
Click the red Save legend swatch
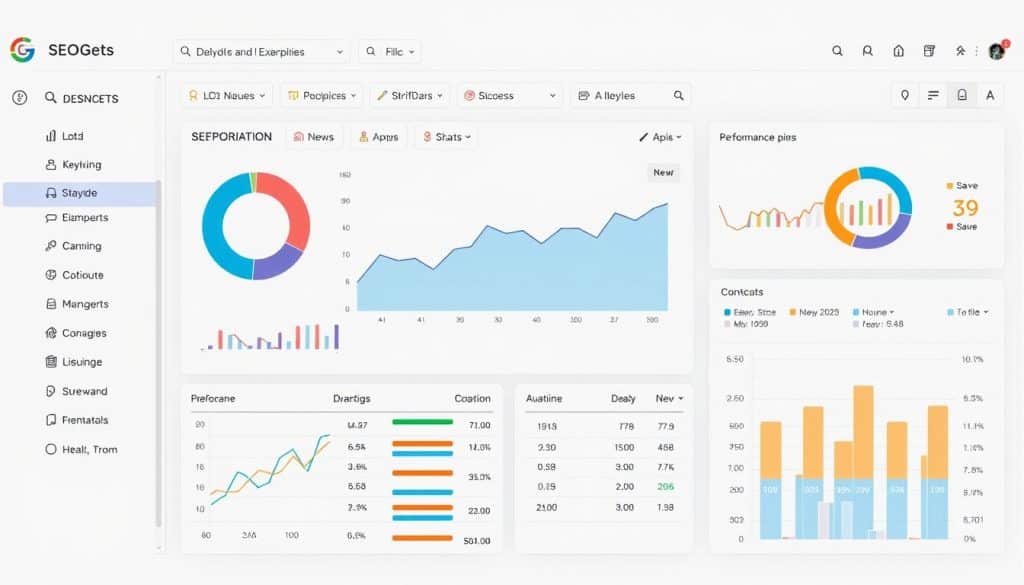[x=950, y=227]
